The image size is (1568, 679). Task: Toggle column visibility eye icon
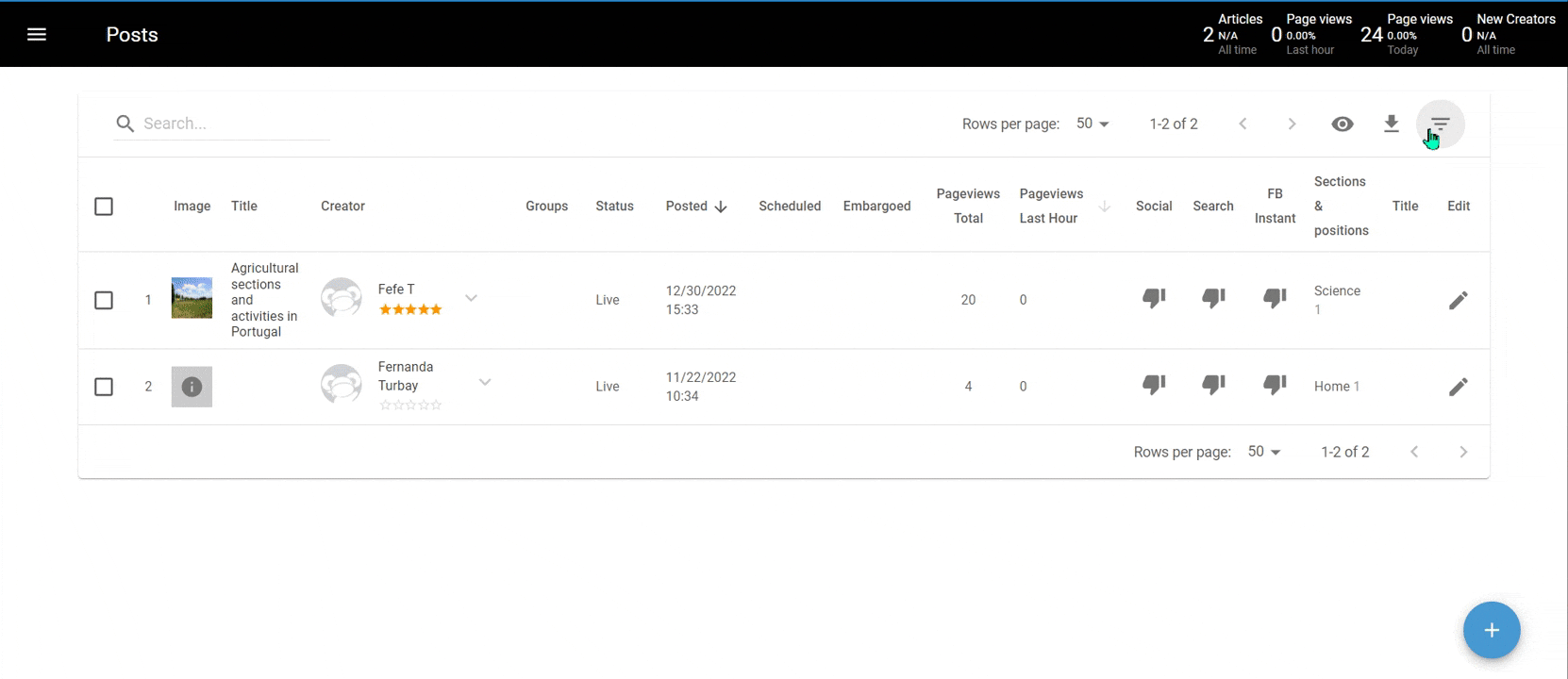tap(1342, 124)
